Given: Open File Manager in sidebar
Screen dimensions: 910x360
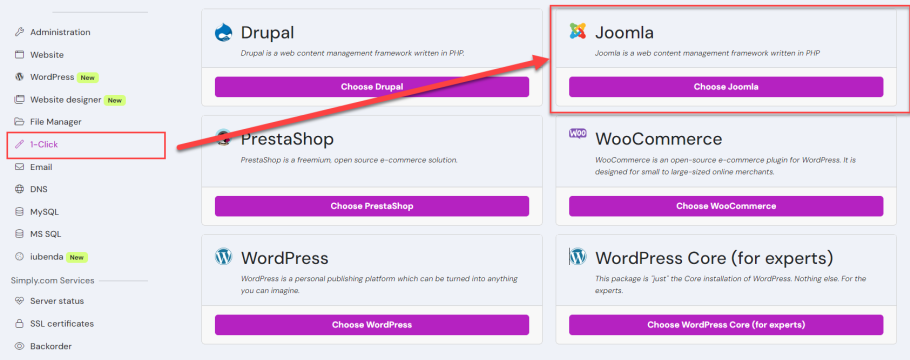Looking at the screenshot, I should point(56,122).
